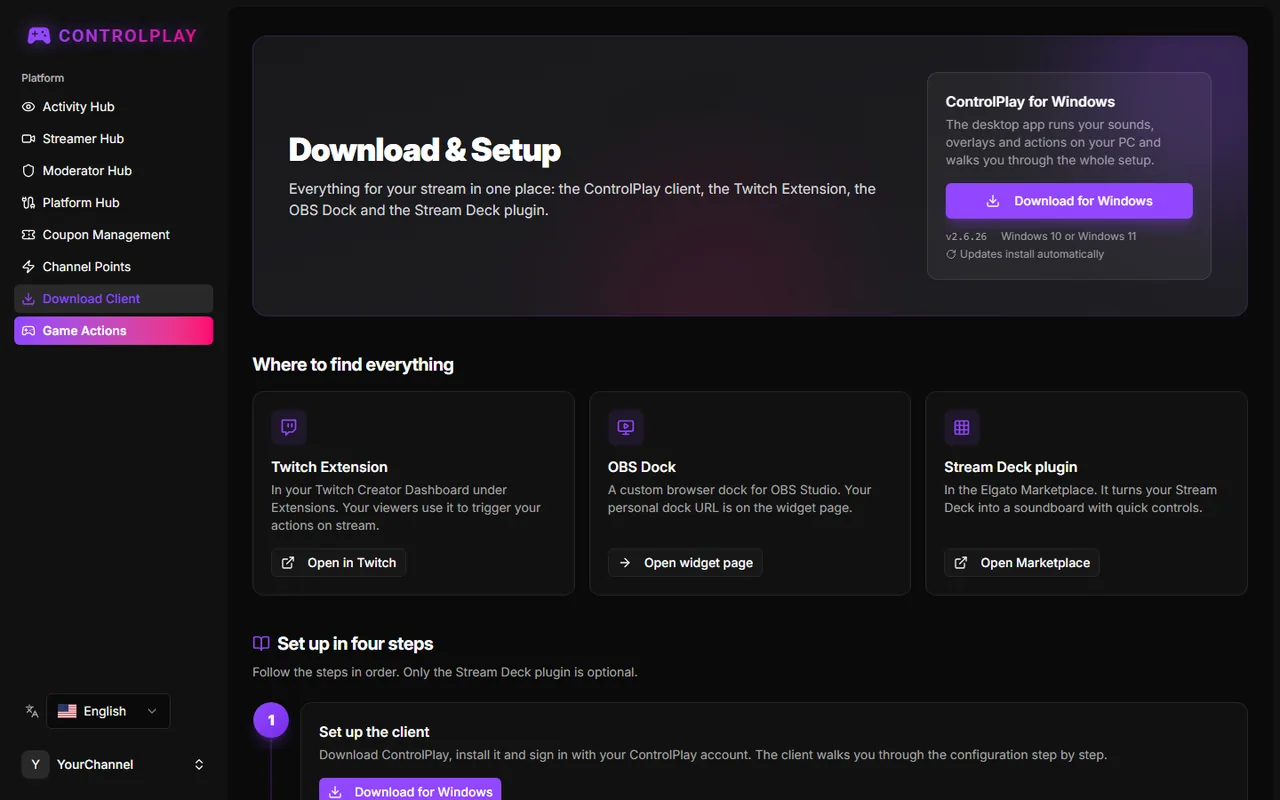
Task: Click the Set up the client step title
Action: [374, 732]
